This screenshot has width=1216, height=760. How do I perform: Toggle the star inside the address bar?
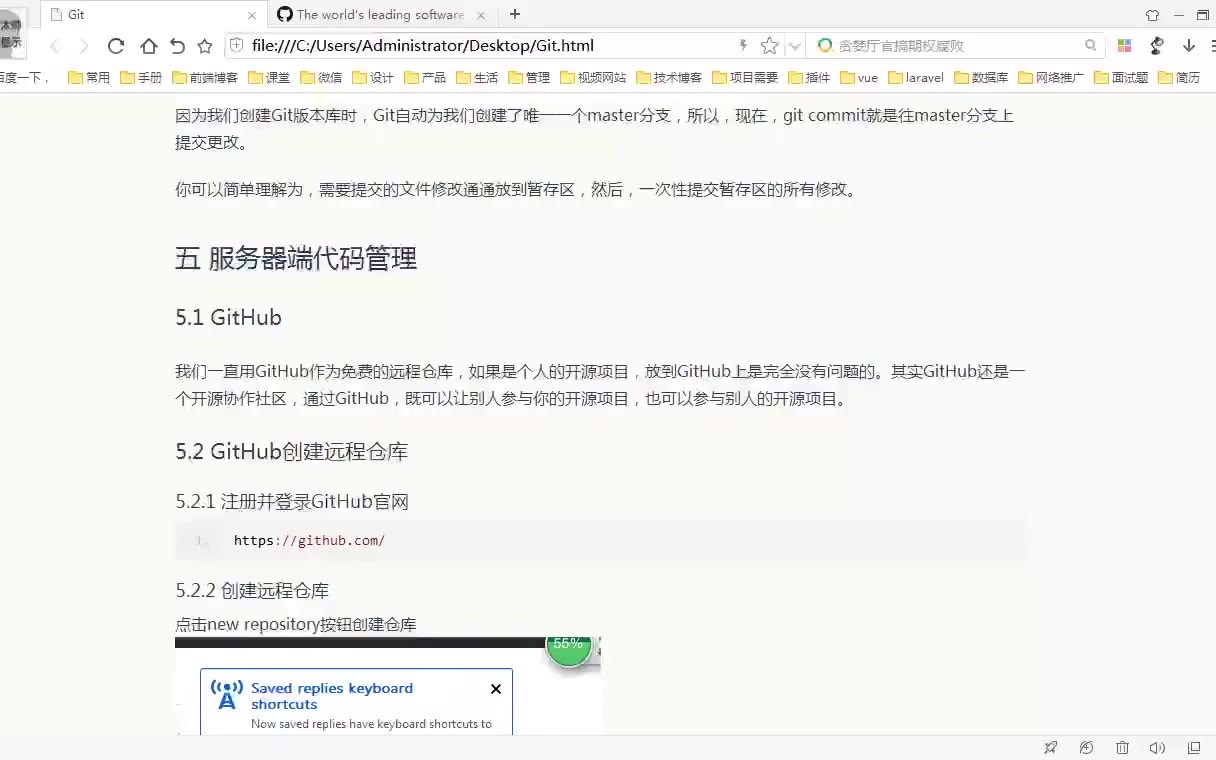pos(769,46)
